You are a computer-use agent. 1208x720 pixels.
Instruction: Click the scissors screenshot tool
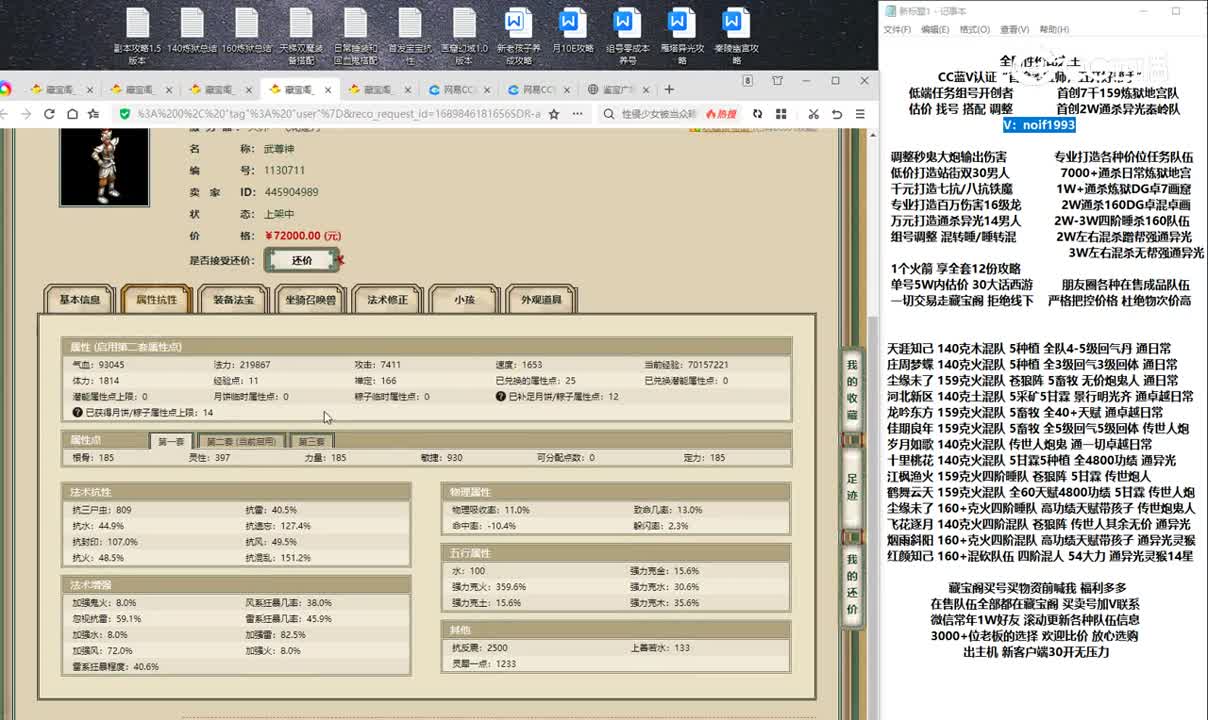[813, 114]
